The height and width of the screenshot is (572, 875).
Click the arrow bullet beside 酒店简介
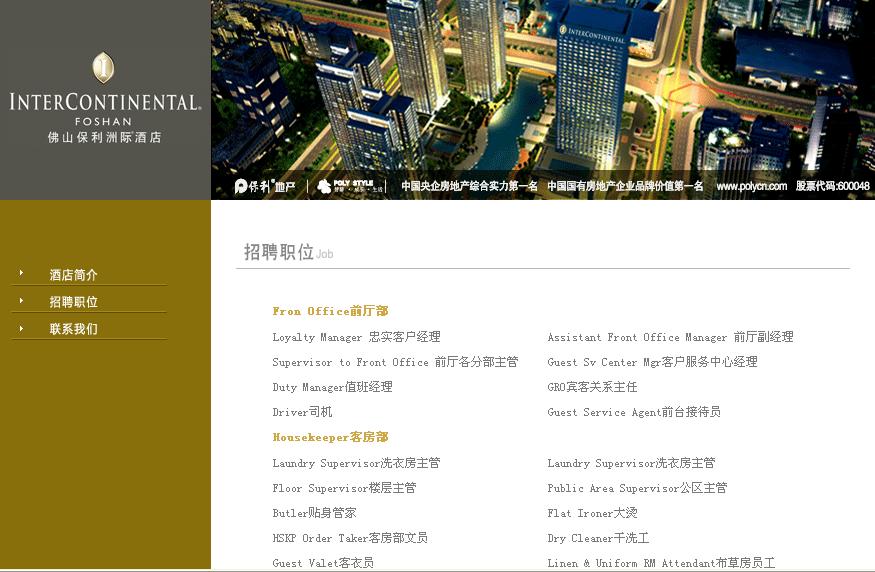[x=21, y=273]
